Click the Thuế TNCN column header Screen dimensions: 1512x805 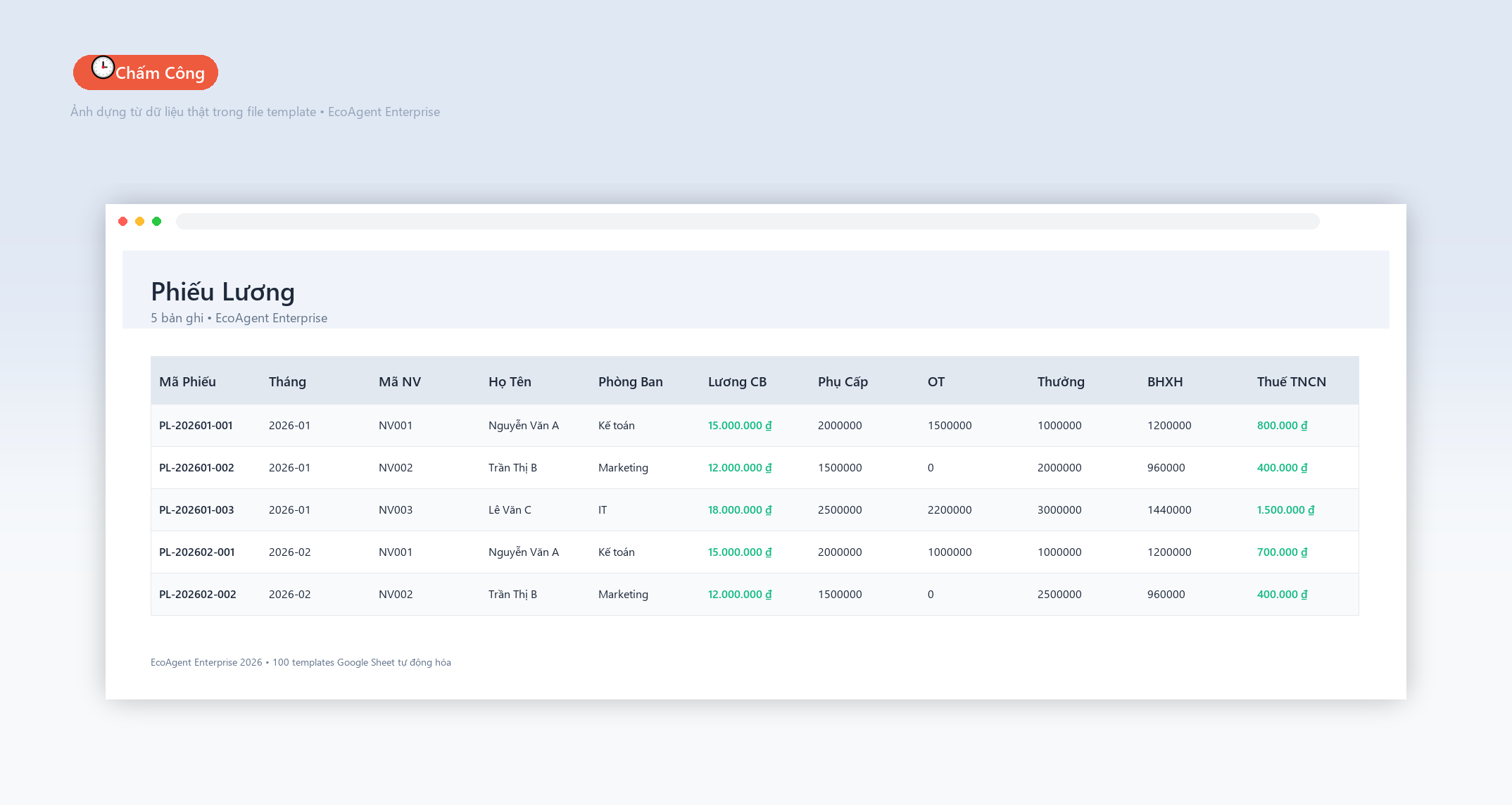[x=1292, y=381]
